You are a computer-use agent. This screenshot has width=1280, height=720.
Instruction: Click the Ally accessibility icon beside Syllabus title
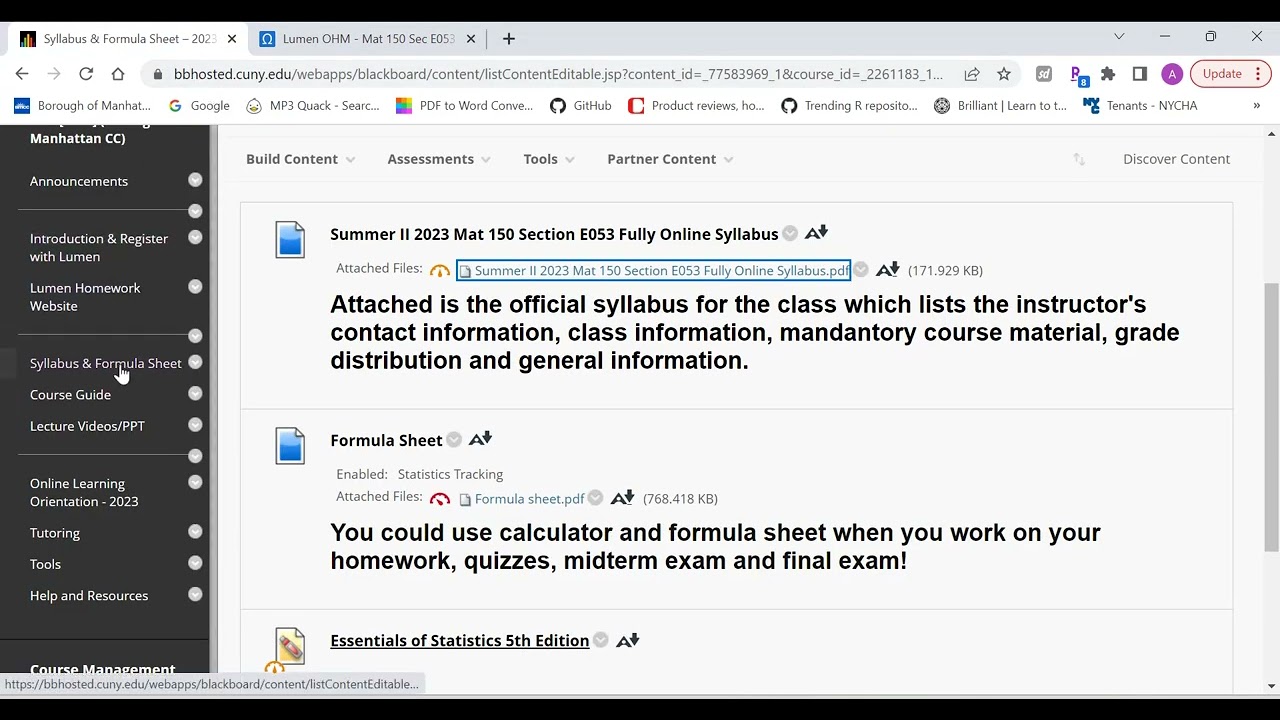[x=817, y=233]
